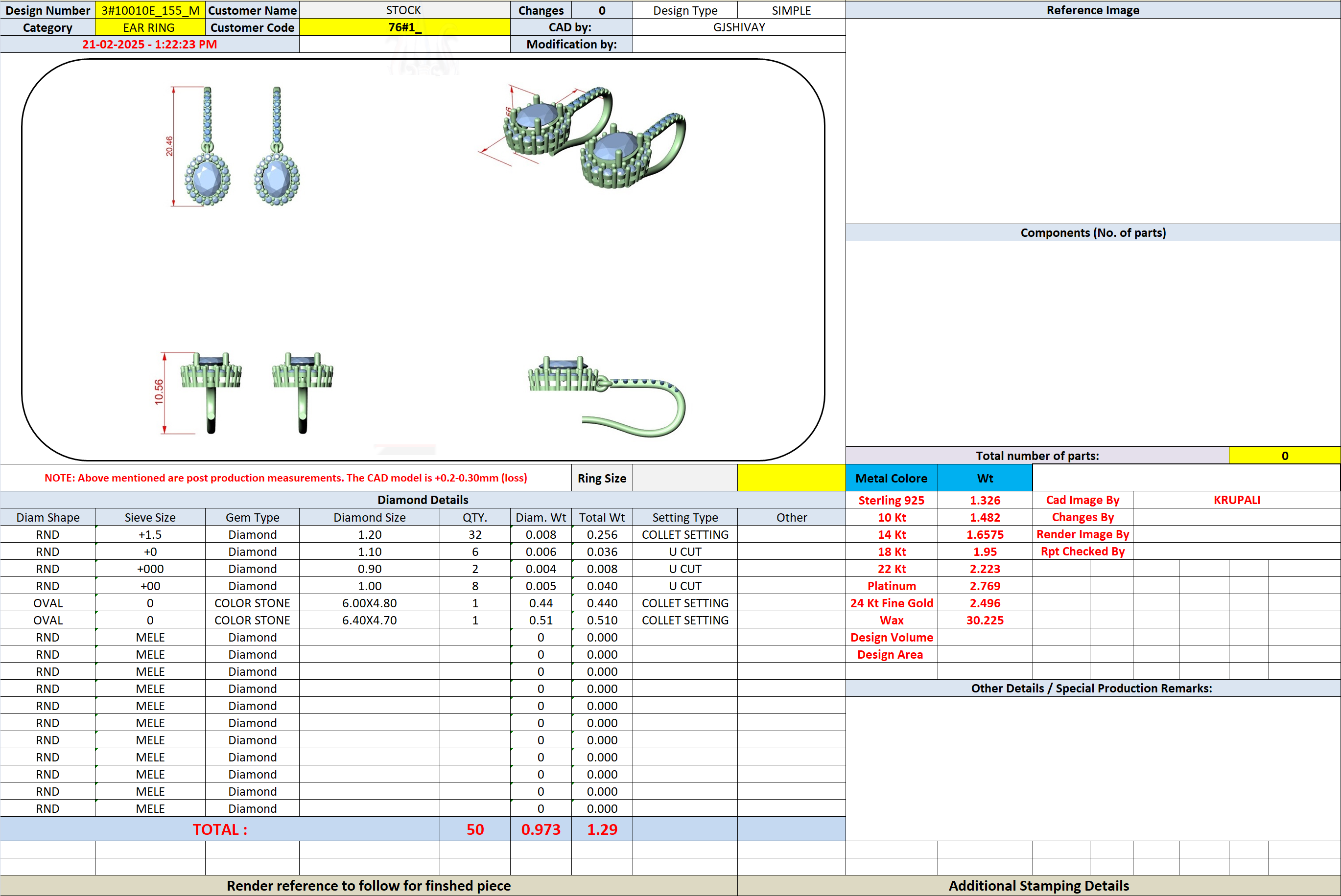Click the GJSHIVAY CAD by cell
This screenshot has width=1341, height=896.
tap(738, 27)
